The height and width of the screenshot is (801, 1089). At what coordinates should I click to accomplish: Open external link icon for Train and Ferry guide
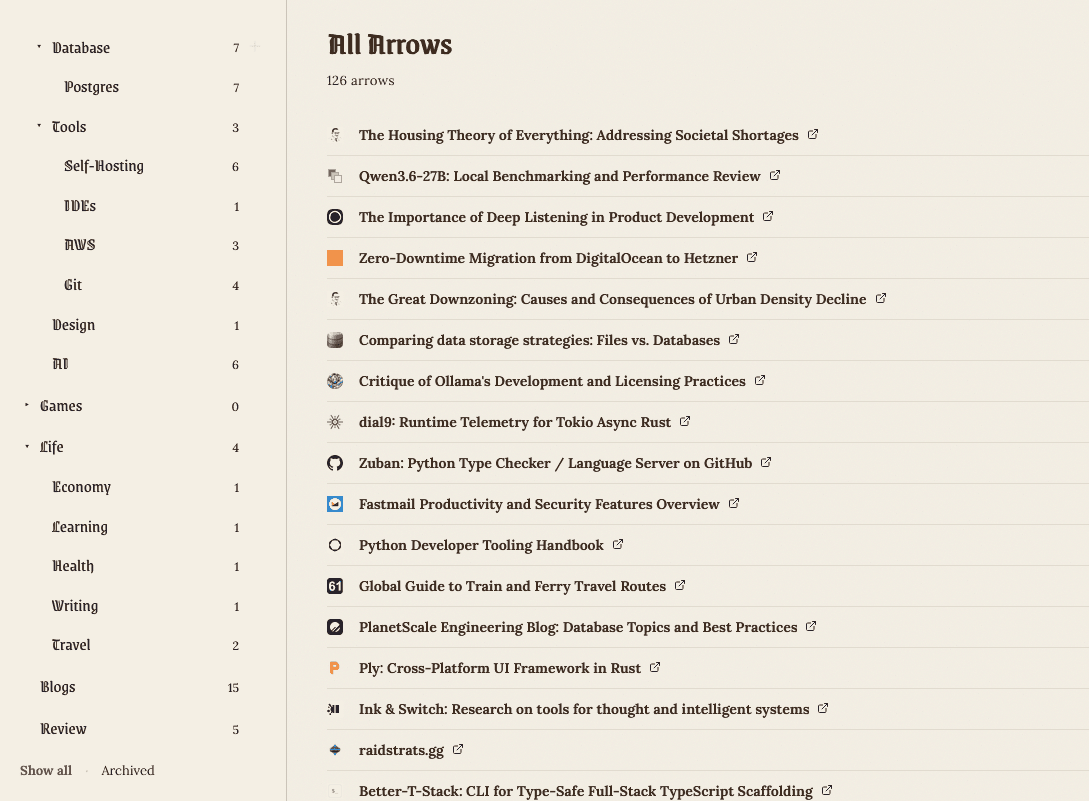click(x=680, y=585)
